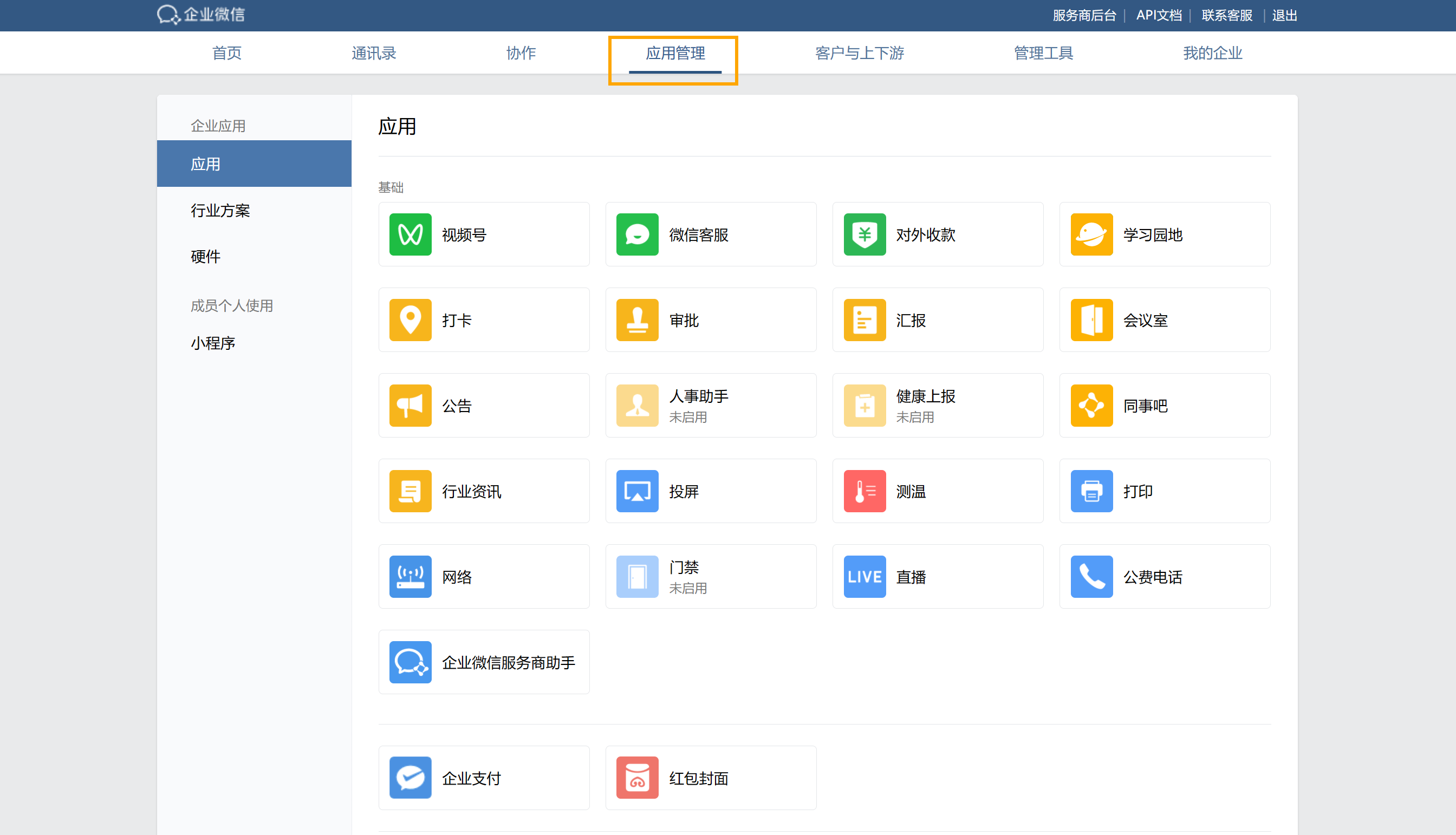Screen dimensions: 1456x835
Task: Open the 协作 tab
Action: point(521,53)
